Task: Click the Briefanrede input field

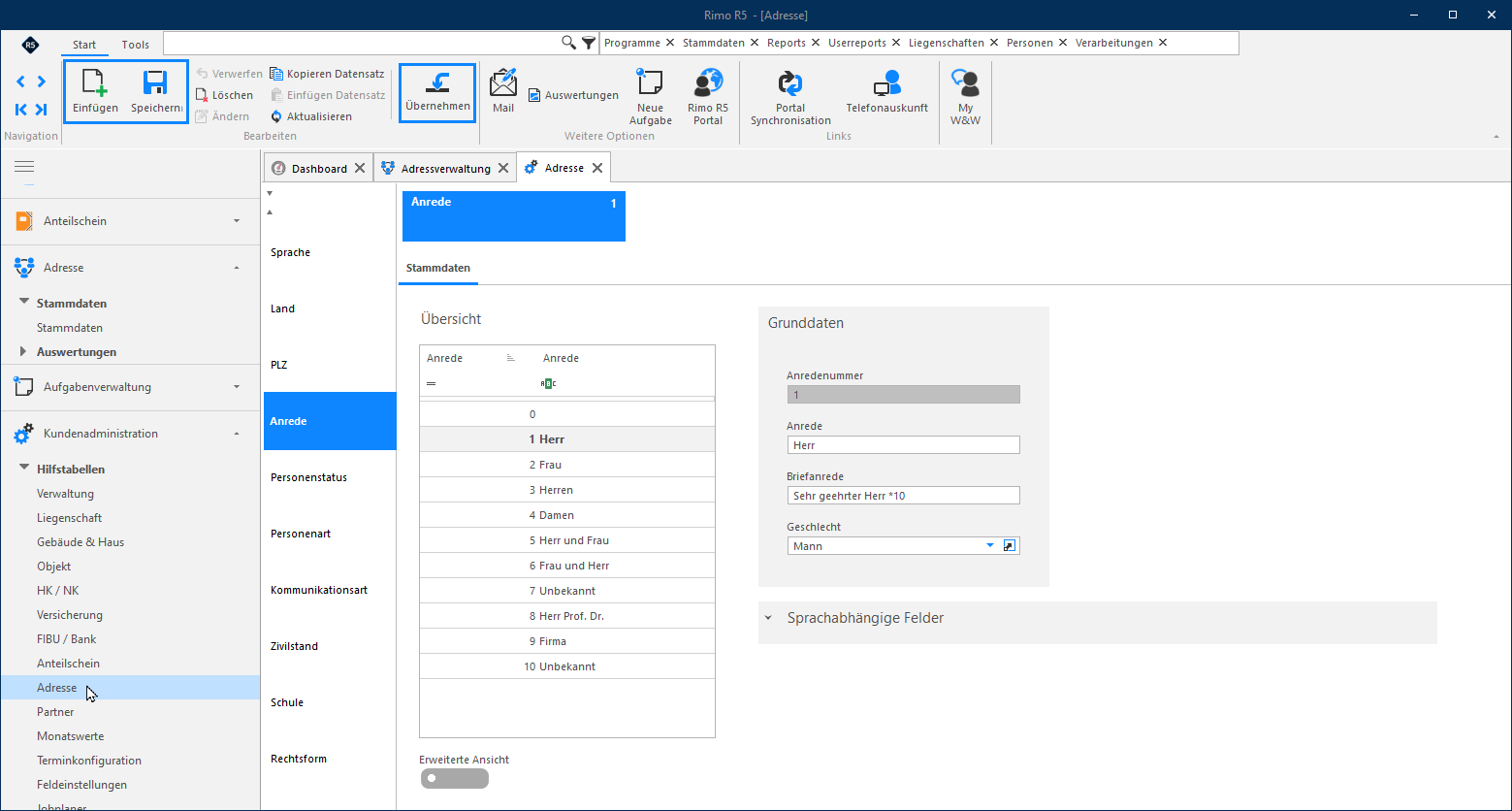Action: coord(903,496)
